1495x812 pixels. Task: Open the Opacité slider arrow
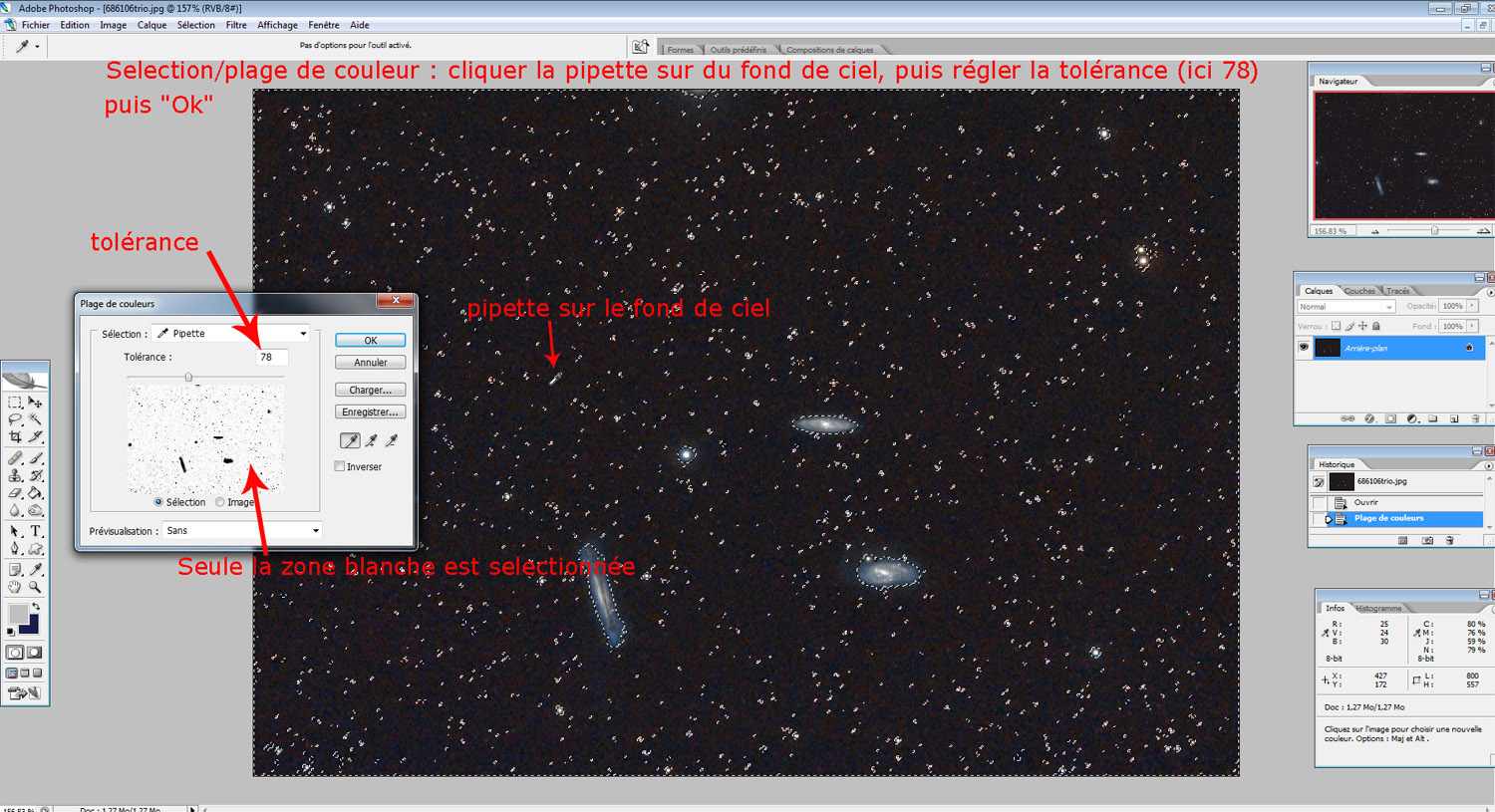(1472, 306)
